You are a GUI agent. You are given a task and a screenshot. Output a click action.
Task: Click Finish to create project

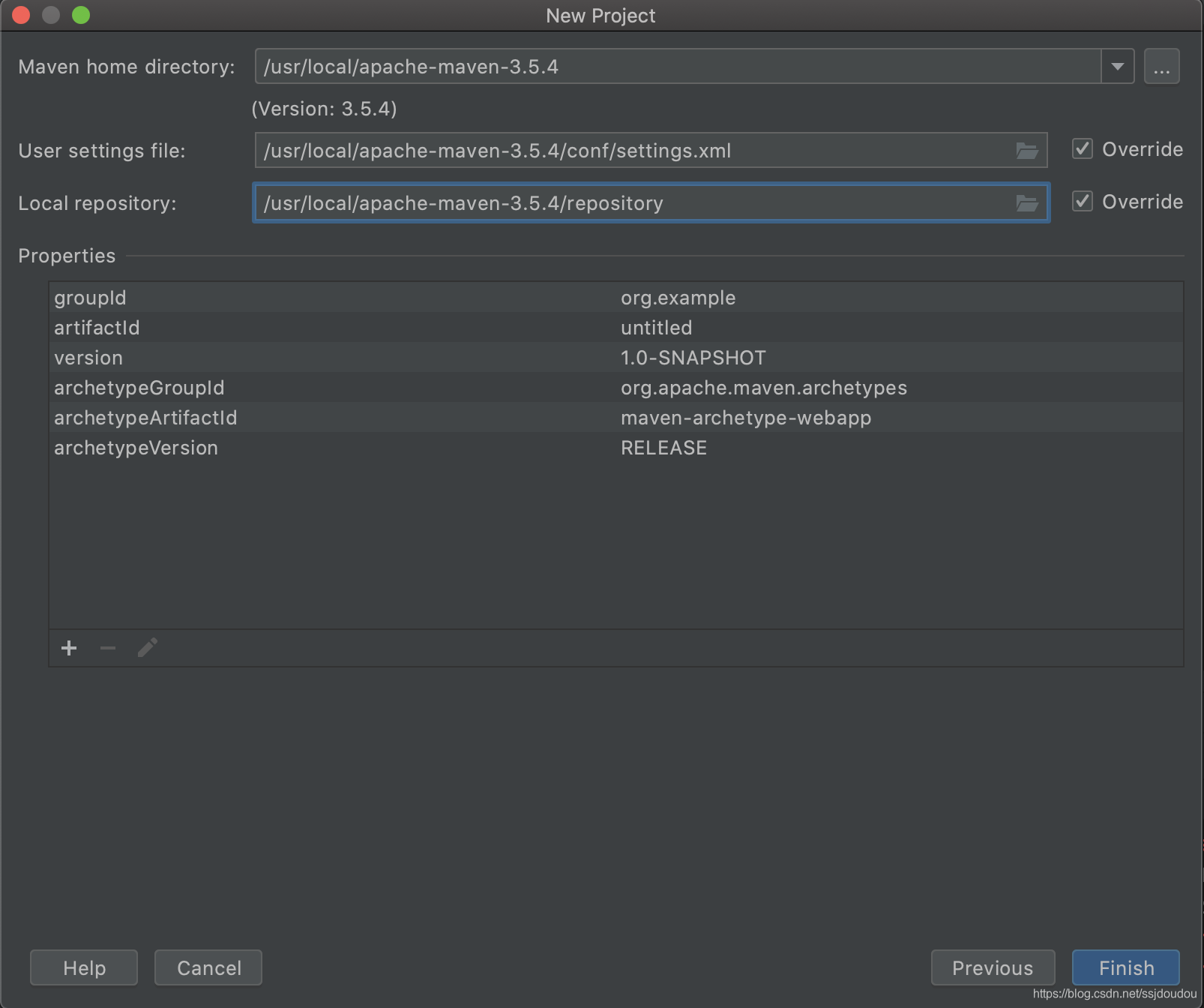(1126, 967)
